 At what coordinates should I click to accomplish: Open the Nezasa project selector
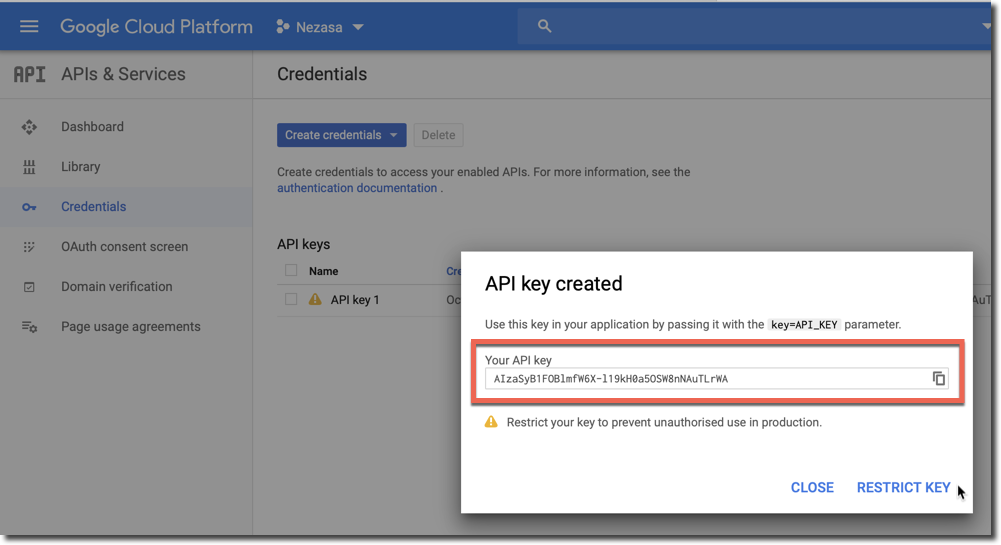tap(320, 27)
